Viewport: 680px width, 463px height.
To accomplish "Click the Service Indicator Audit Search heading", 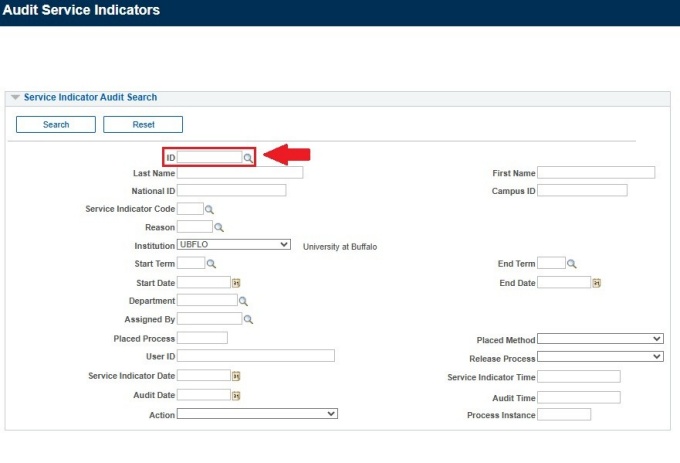I will [90, 97].
